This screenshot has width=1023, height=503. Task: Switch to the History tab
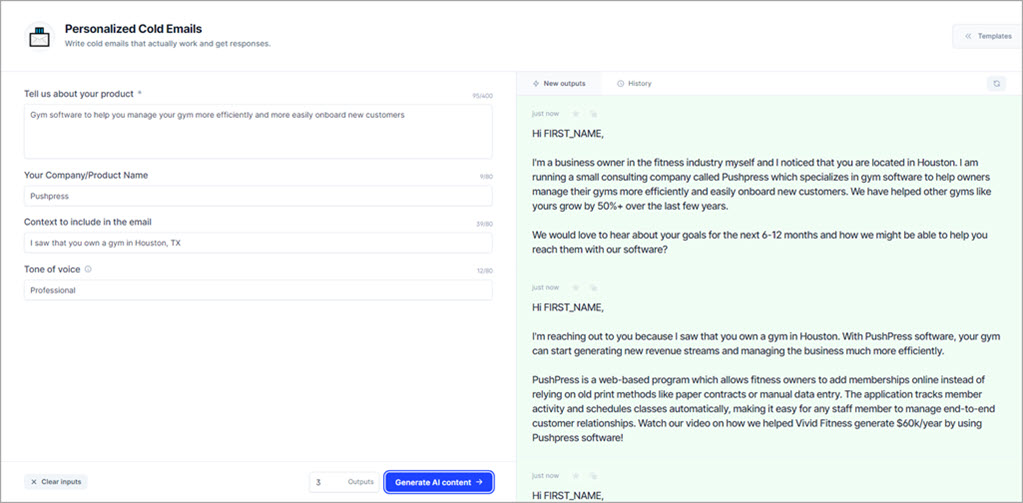[x=634, y=84]
